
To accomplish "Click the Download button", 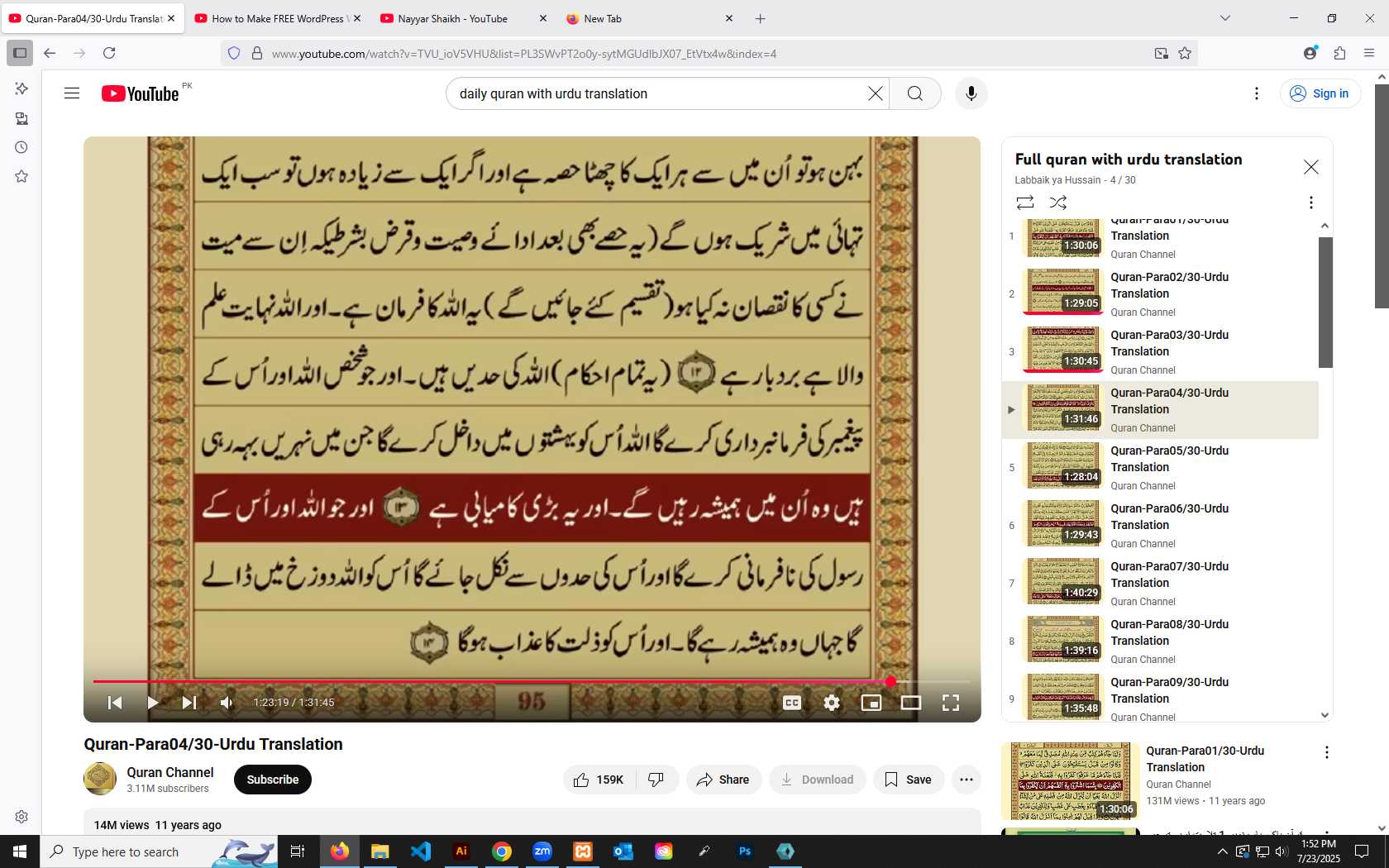I will coord(817,780).
